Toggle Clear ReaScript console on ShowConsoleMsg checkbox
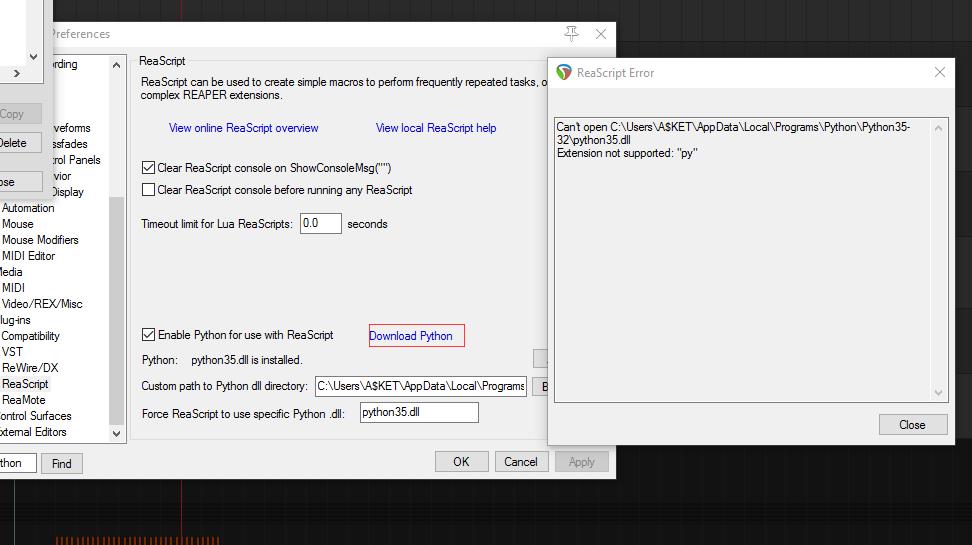 (148, 167)
